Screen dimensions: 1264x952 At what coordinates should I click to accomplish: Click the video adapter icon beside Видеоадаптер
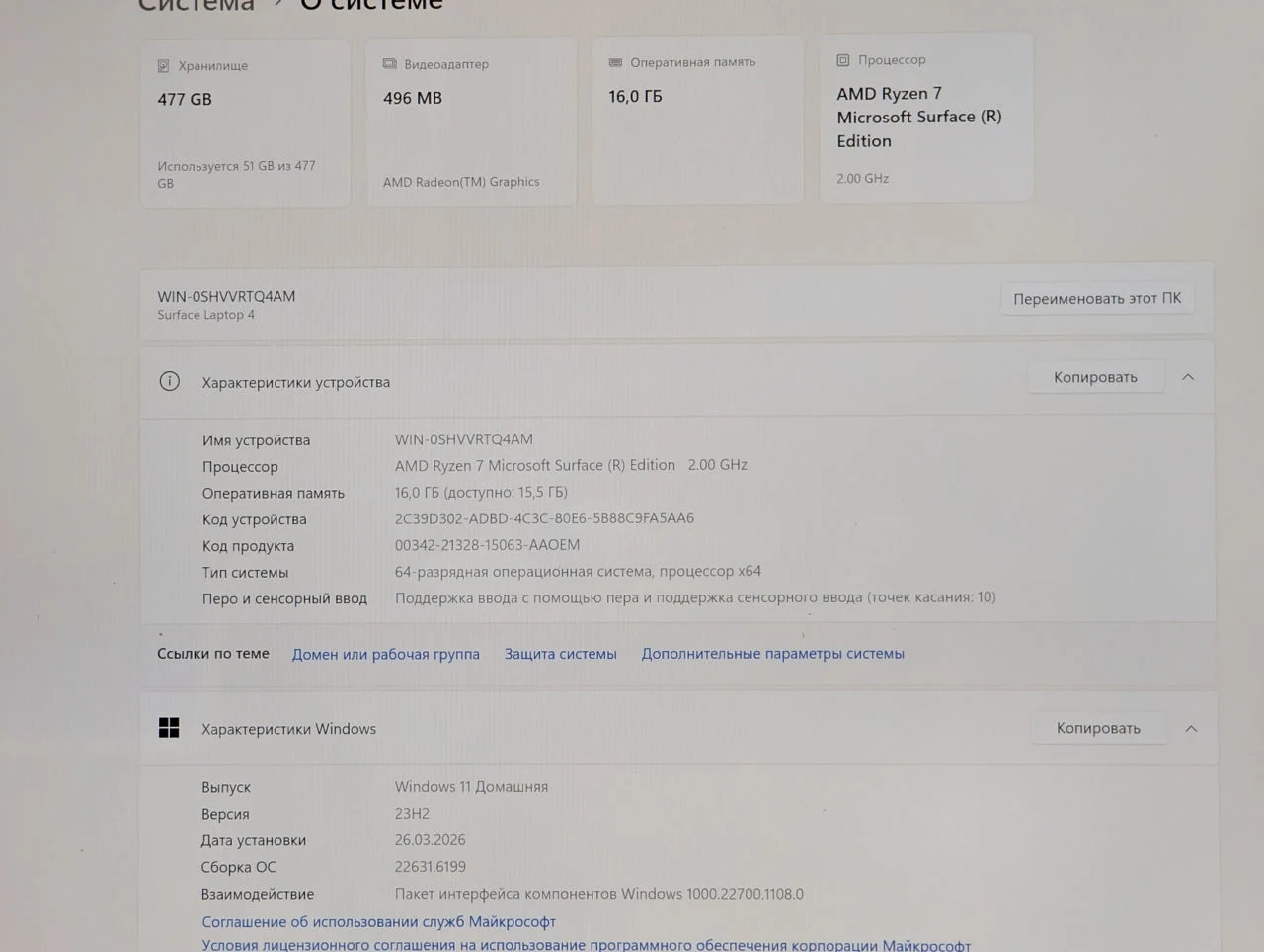tap(389, 64)
